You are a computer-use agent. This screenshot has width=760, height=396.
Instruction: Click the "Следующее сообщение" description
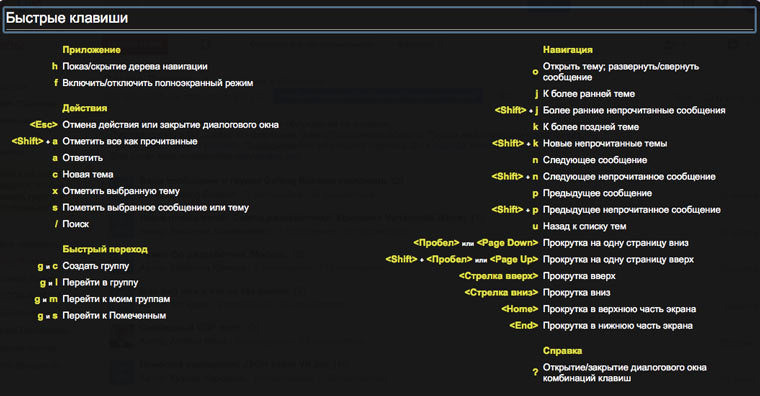[x=595, y=160]
